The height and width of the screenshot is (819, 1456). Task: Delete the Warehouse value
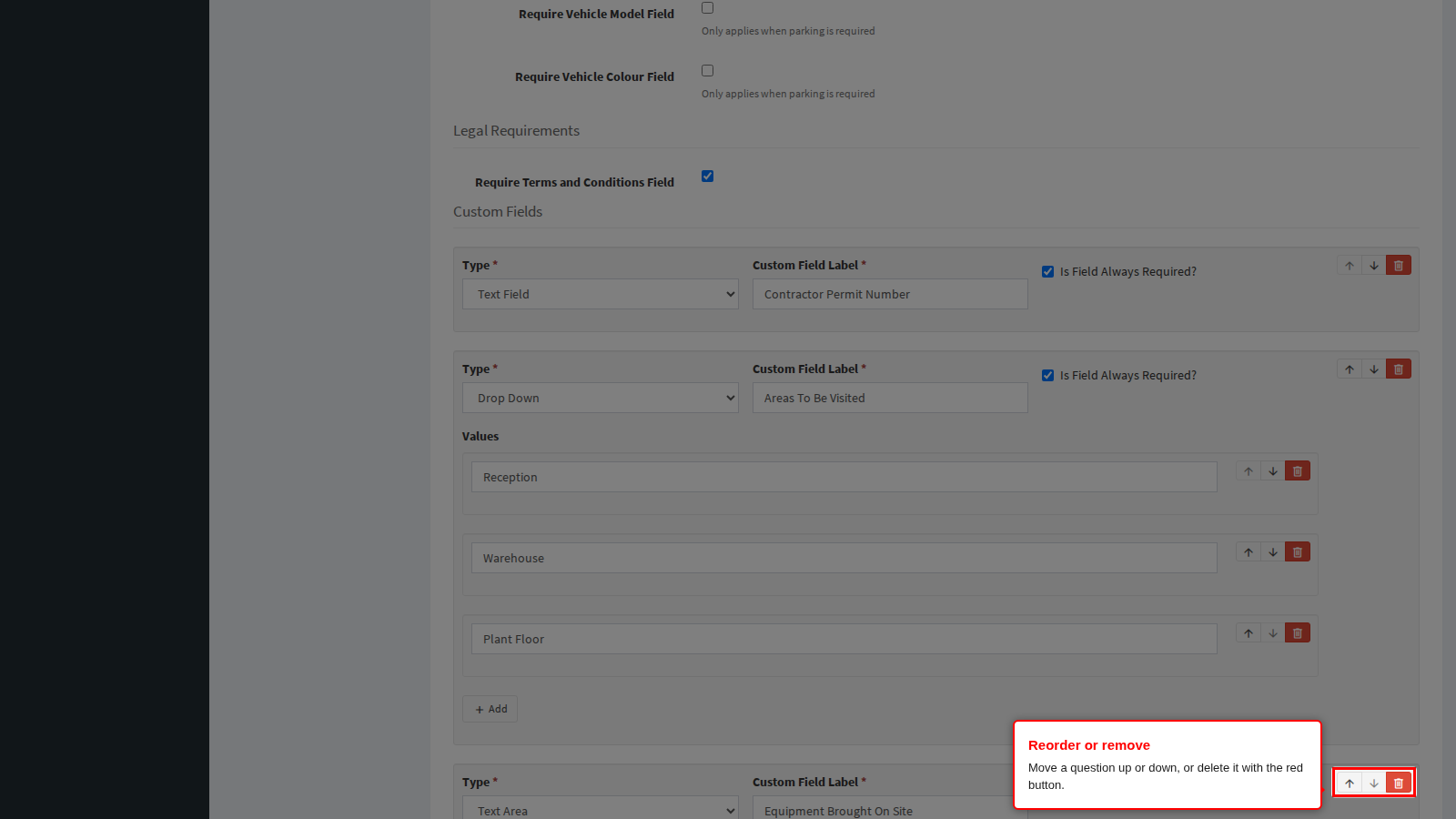(x=1298, y=552)
